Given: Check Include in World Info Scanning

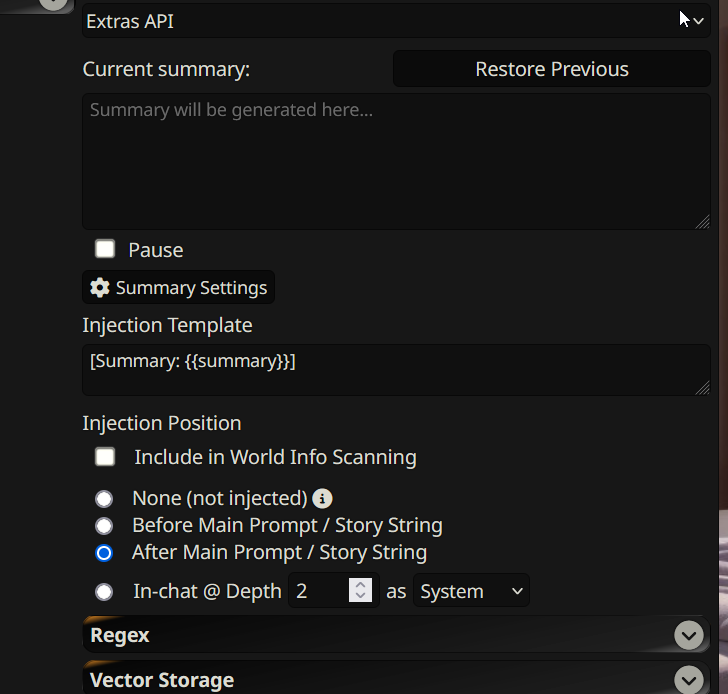Looking at the screenshot, I should (x=105, y=456).
